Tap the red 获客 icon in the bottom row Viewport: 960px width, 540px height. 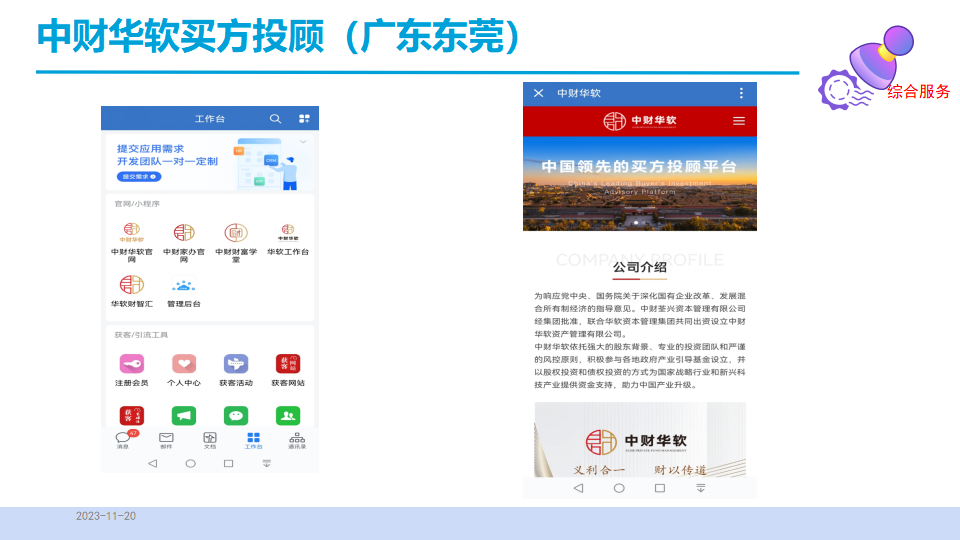(x=132, y=416)
